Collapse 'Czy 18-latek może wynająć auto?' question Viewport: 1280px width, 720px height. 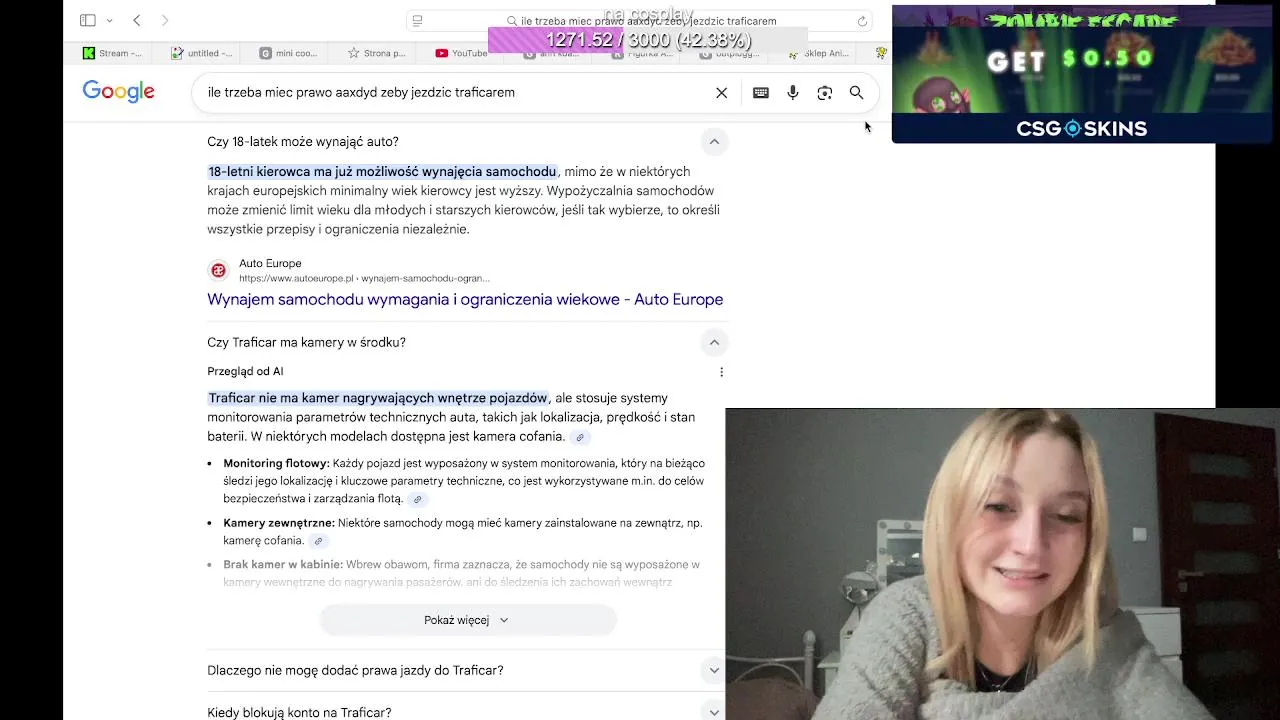(714, 142)
